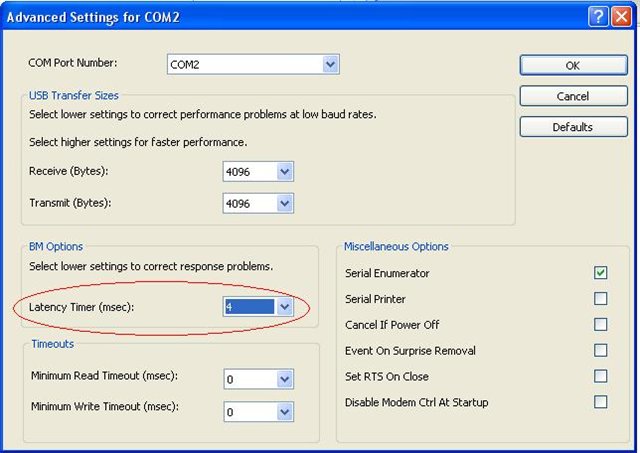The width and height of the screenshot is (640, 453).
Task: Enable Cancel If Power Off checkbox
Action: click(600, 324)
